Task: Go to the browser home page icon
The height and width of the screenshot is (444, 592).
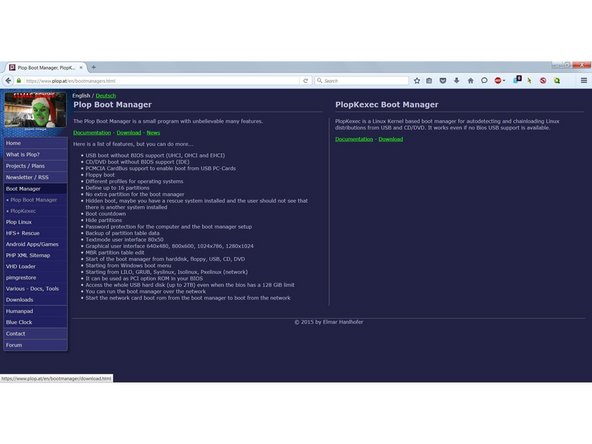Action: click(470, 80)
